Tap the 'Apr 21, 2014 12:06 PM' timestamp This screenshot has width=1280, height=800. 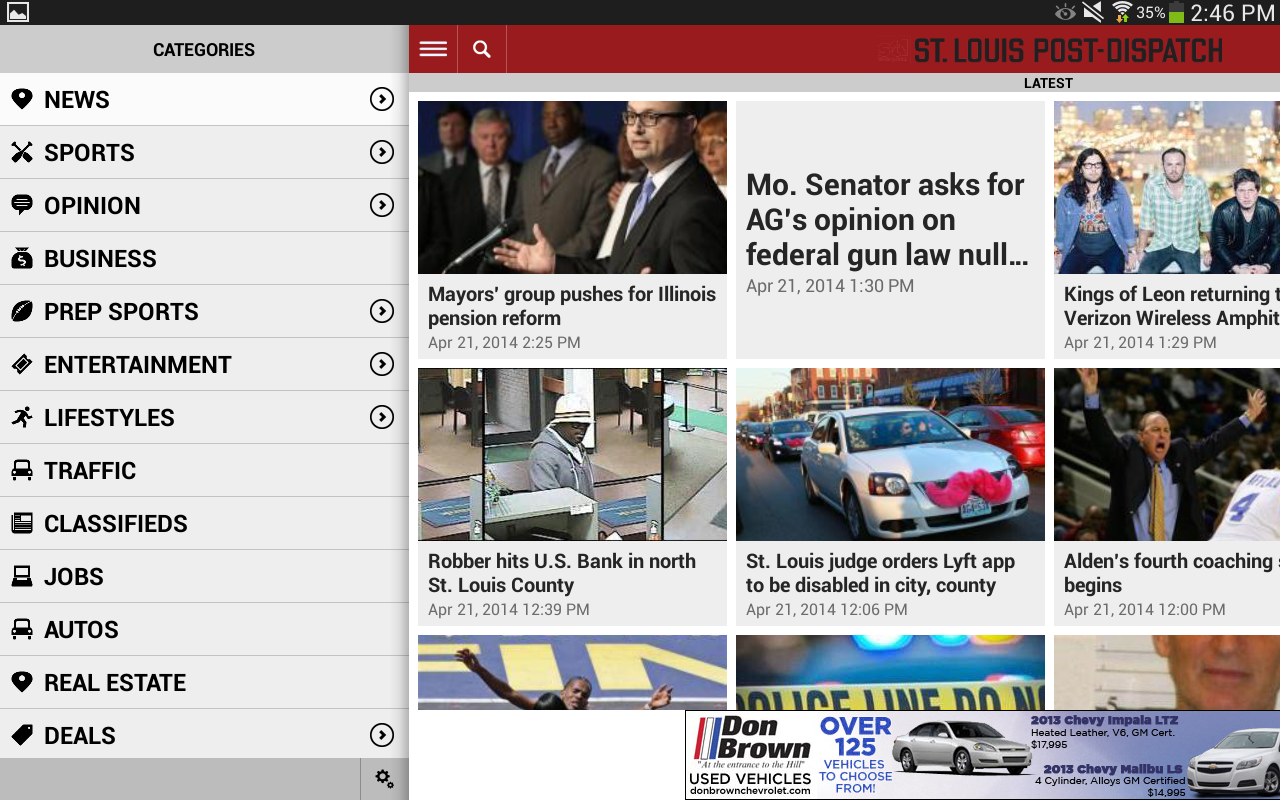pos(827,609)
